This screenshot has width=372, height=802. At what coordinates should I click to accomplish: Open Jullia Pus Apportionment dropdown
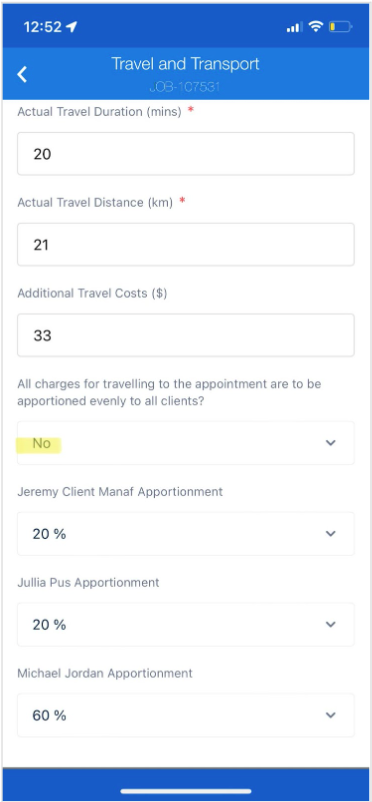(x=186, y=625)
